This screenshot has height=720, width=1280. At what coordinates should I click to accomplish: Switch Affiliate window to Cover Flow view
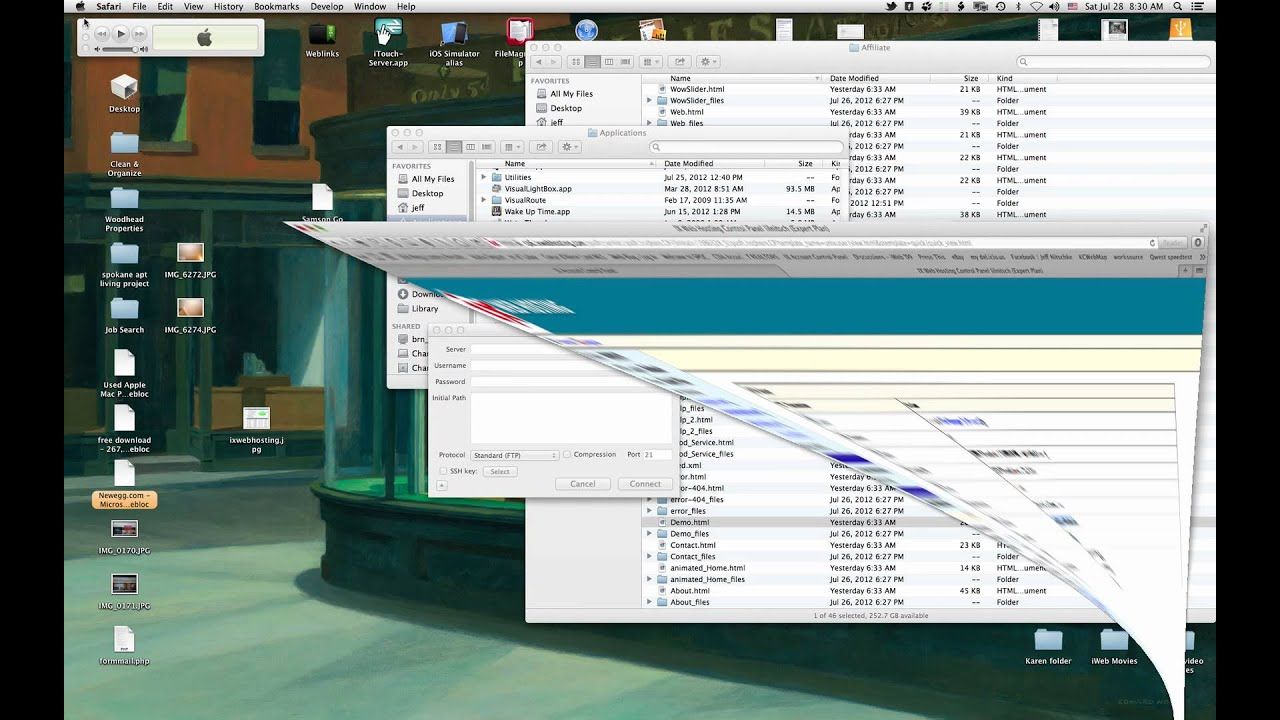tap(625, 62)
